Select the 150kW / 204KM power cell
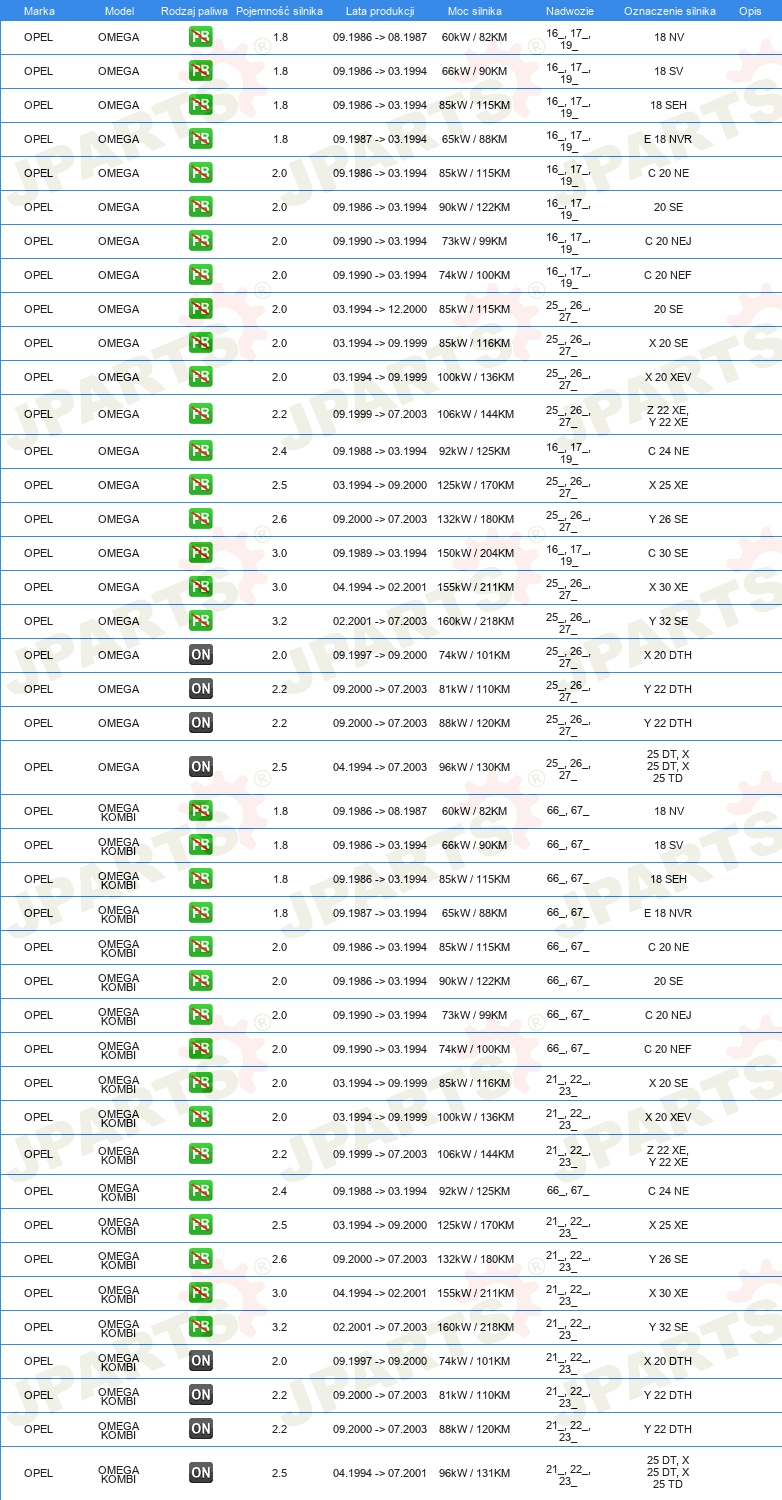This screenshot has height=1500, width=782. (475, 554)
